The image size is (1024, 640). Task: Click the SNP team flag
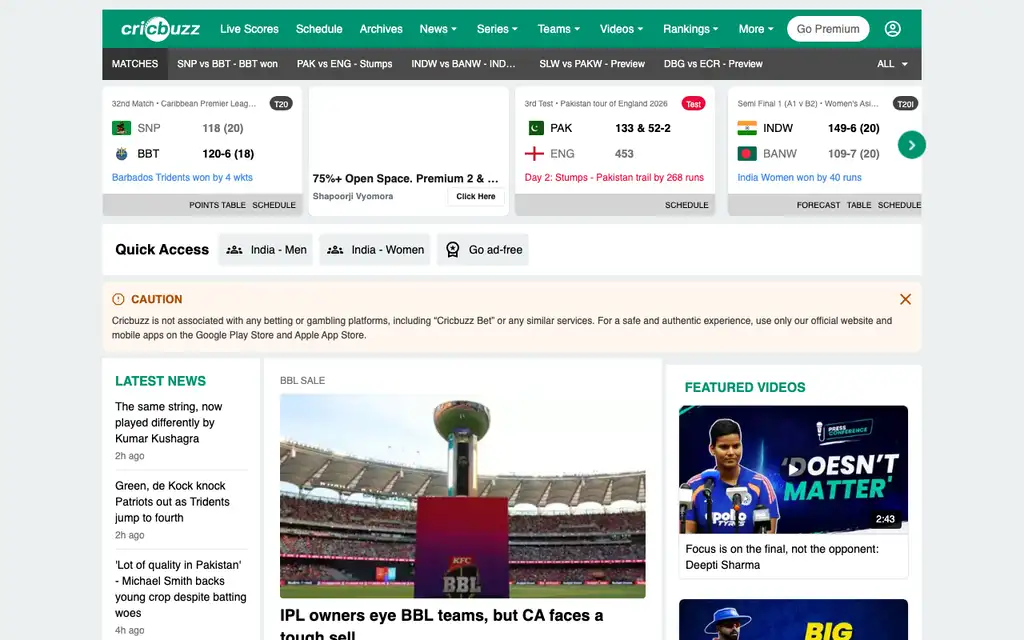click(121, 128)
